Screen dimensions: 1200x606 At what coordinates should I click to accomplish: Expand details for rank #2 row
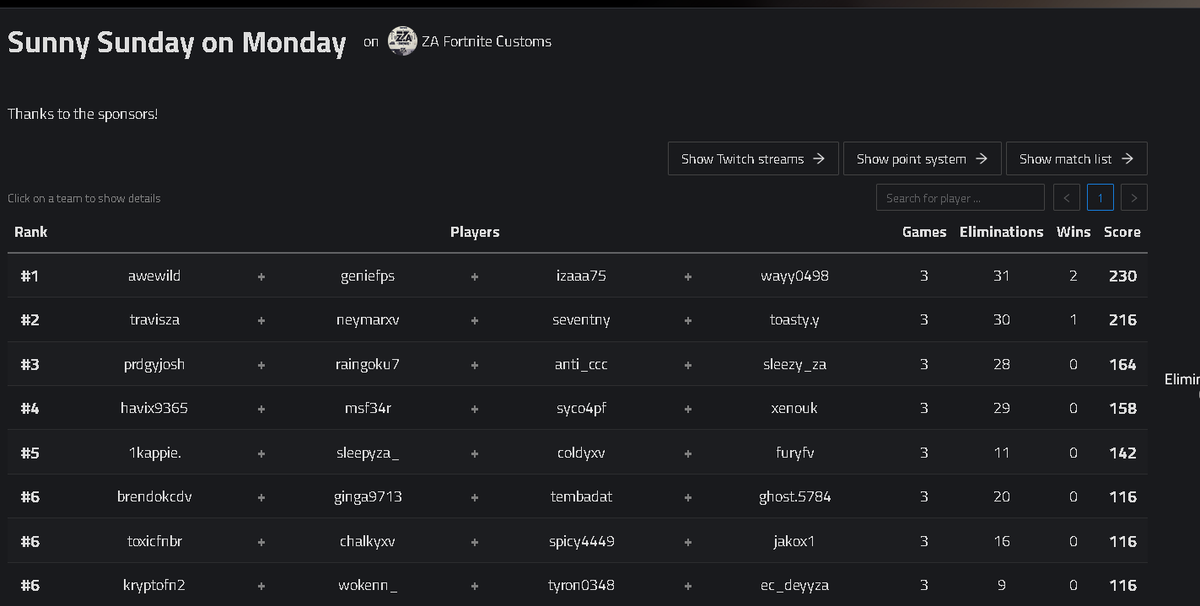click(577, 320)
